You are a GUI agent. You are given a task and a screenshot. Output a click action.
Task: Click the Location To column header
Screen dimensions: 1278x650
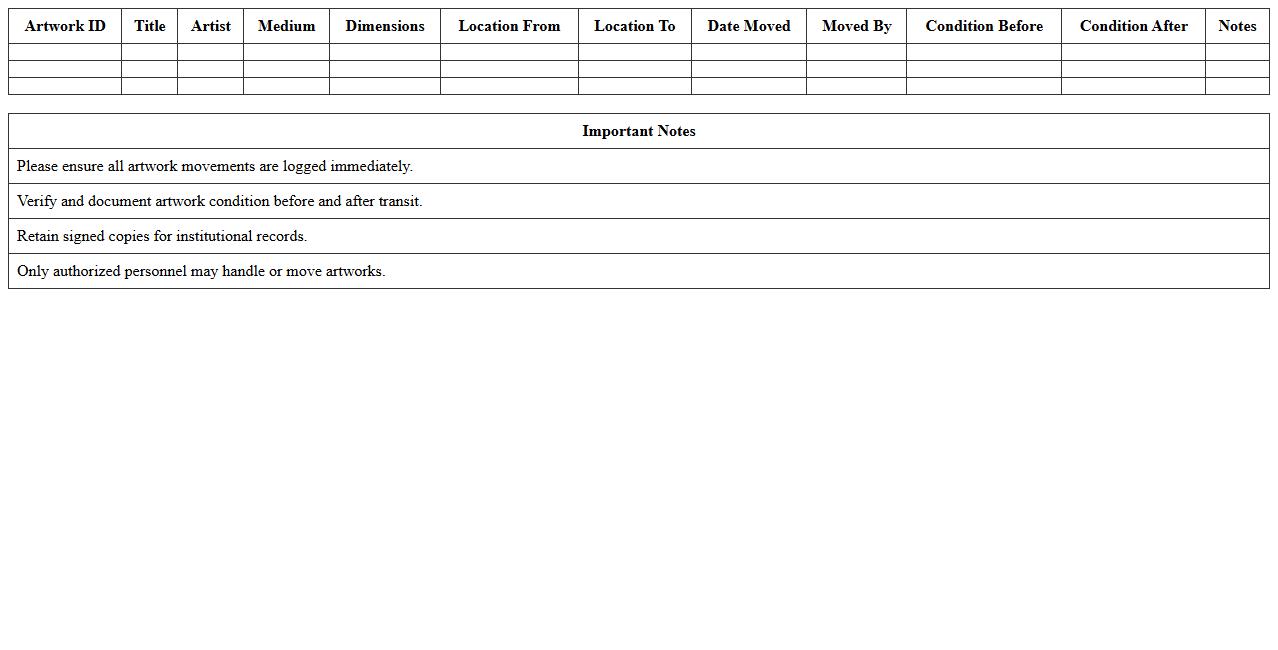click(635, 26)
